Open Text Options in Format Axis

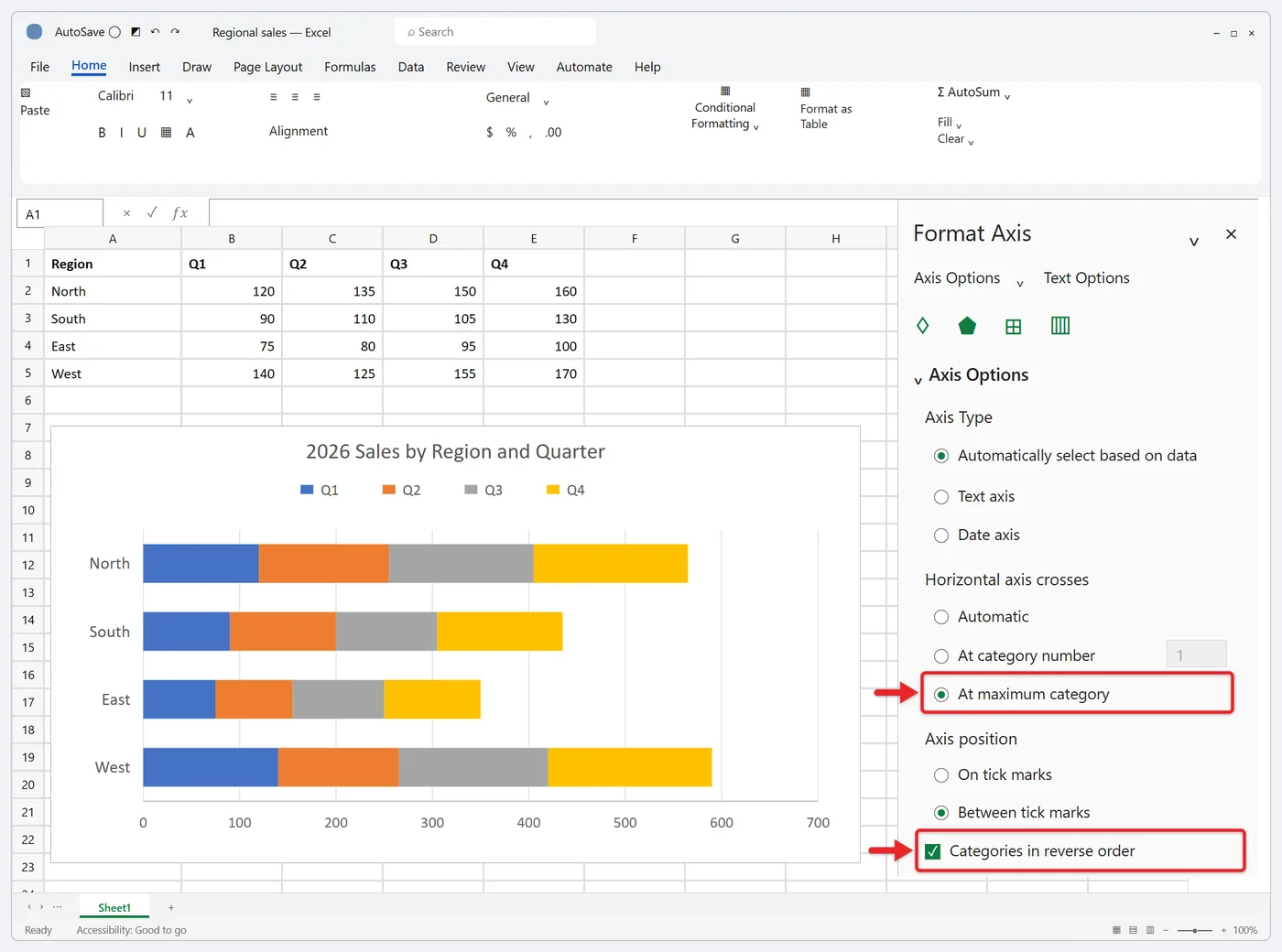[x=1087, y=278]
